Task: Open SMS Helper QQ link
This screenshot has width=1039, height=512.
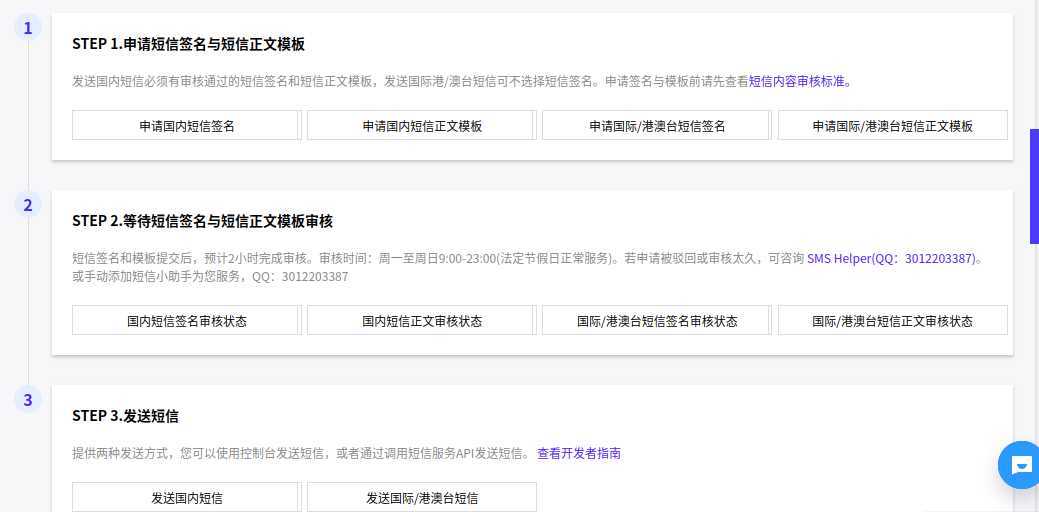Action: tap(895, 258)
